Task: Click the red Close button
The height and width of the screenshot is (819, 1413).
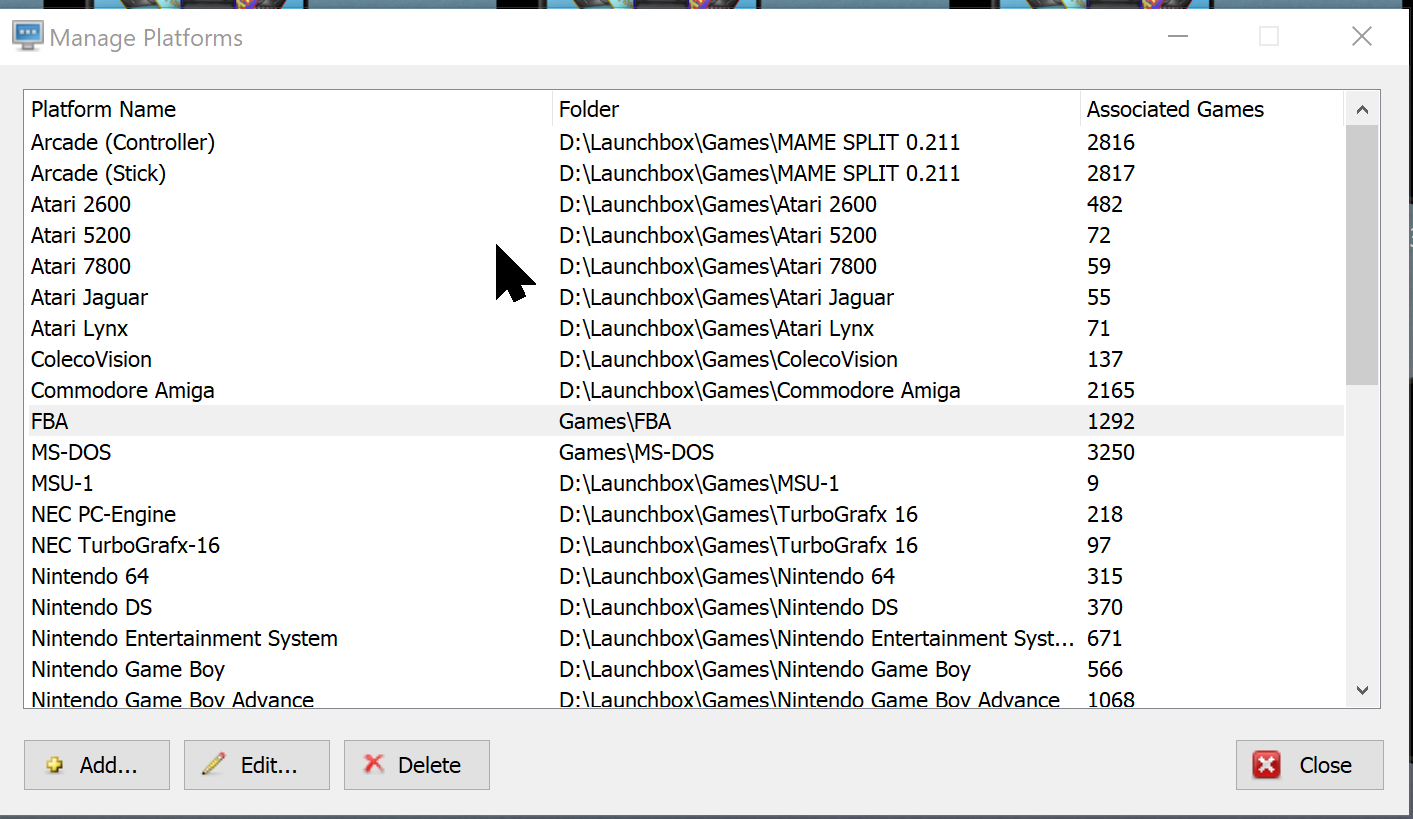Action: pyautogui.click(x=1310, y=765)
